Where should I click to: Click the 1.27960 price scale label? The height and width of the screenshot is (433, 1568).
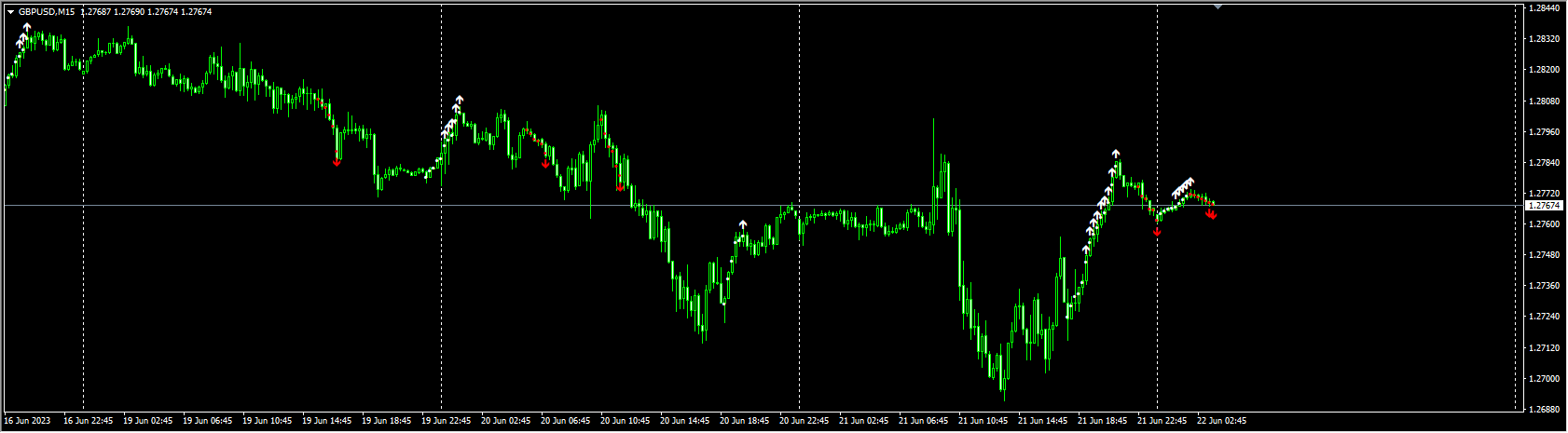1546,131
